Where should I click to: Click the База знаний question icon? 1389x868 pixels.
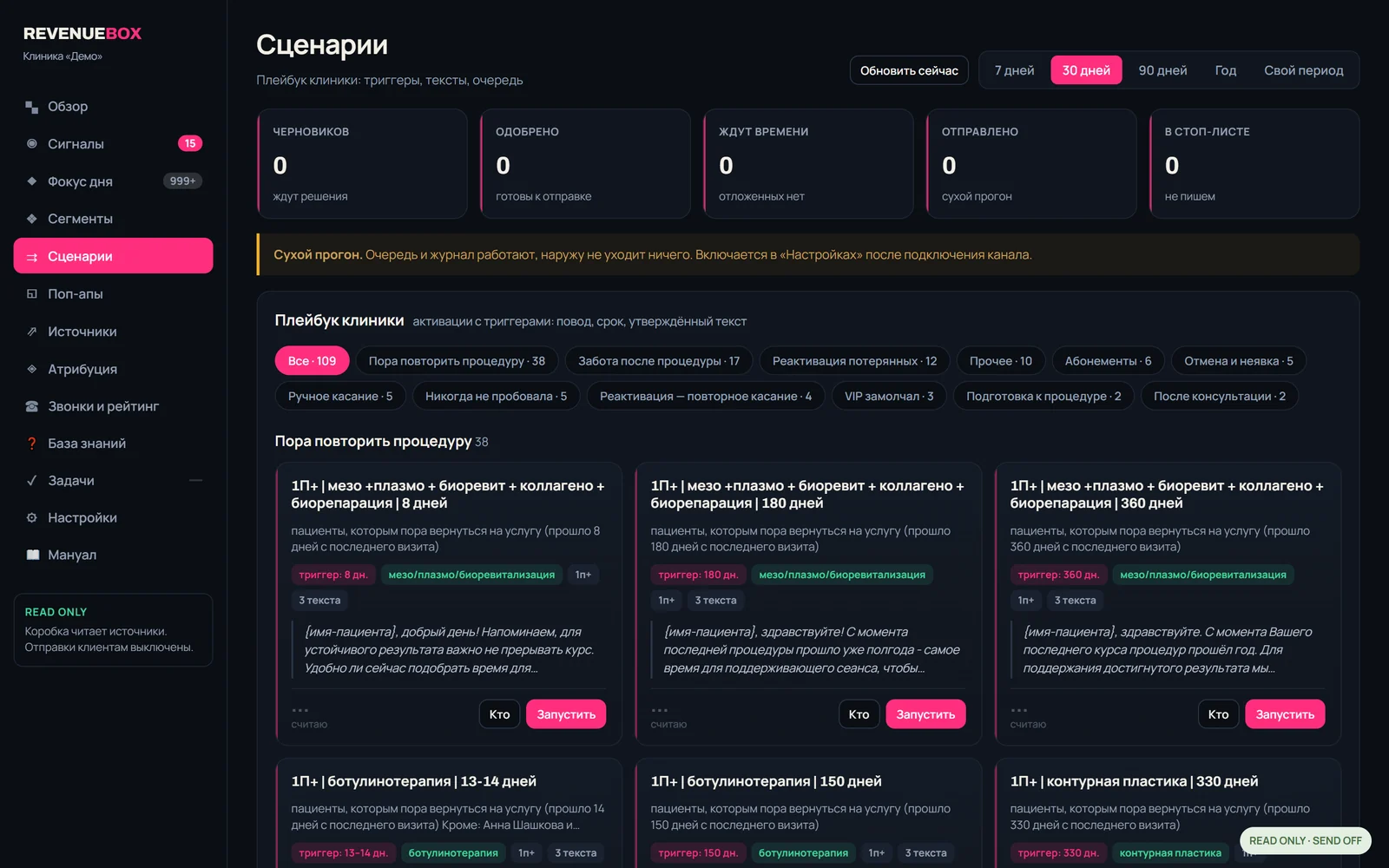32,444
